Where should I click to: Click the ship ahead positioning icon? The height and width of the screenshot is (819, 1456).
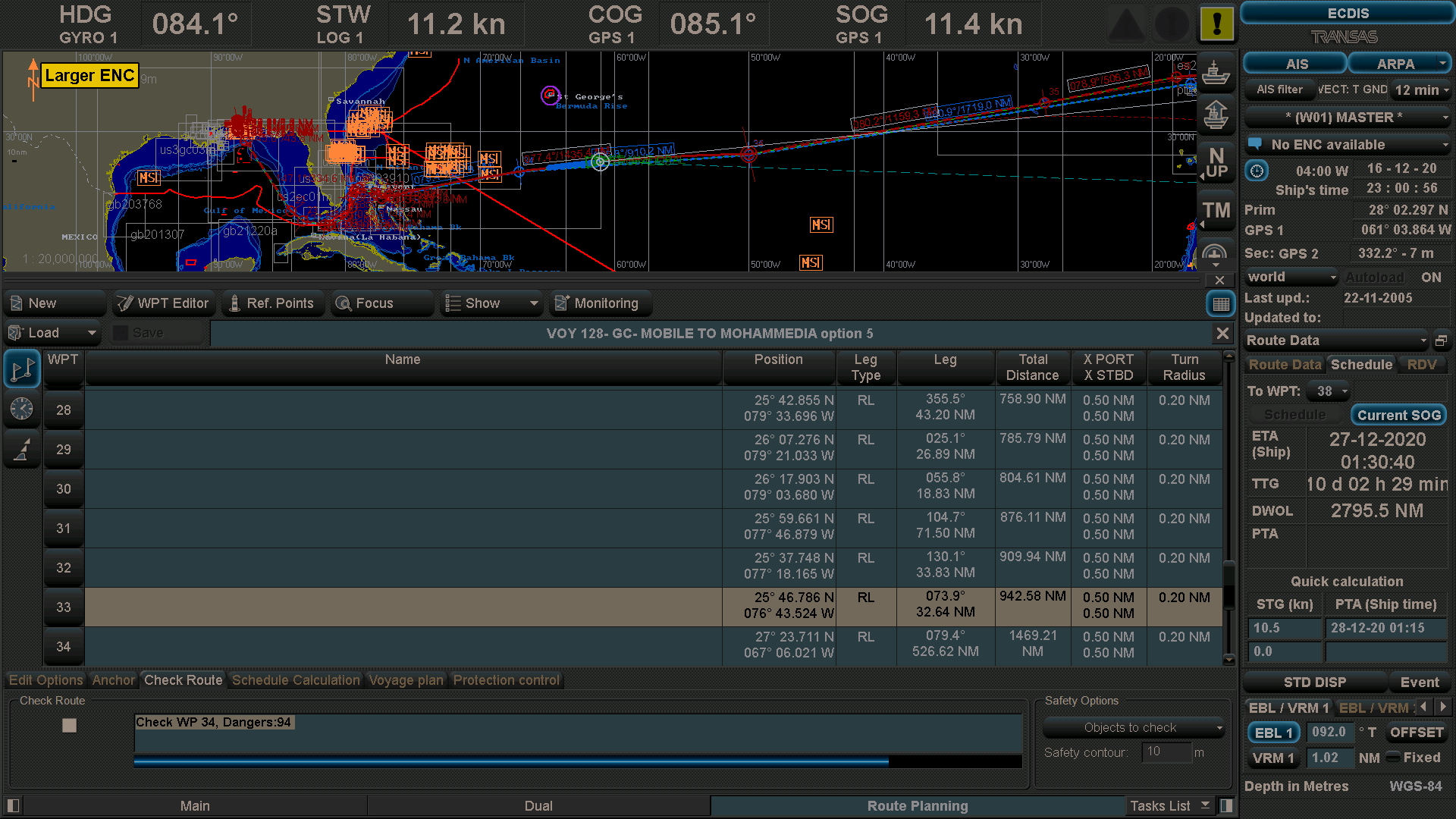tap(1216, 115)
